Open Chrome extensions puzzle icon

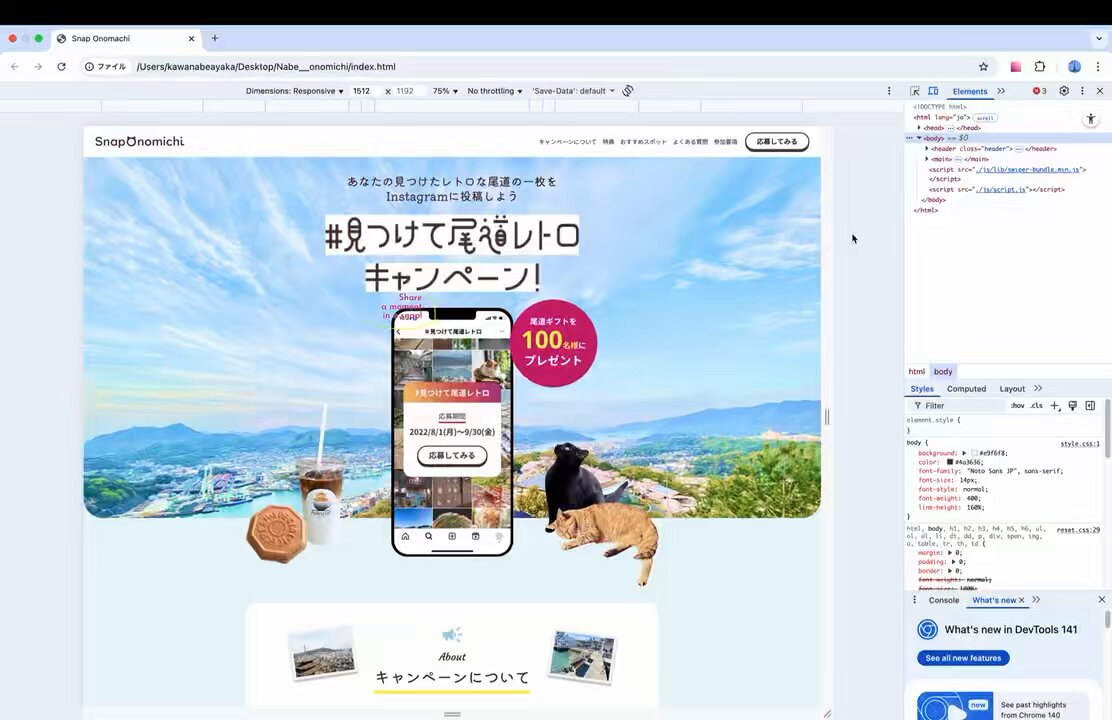point(1040,67)
